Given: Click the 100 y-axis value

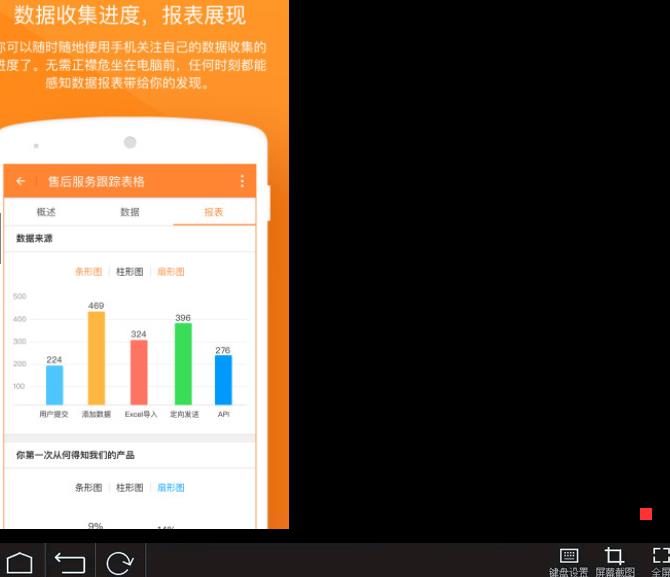Looking at the screenshot, I should tap(19, 386).
